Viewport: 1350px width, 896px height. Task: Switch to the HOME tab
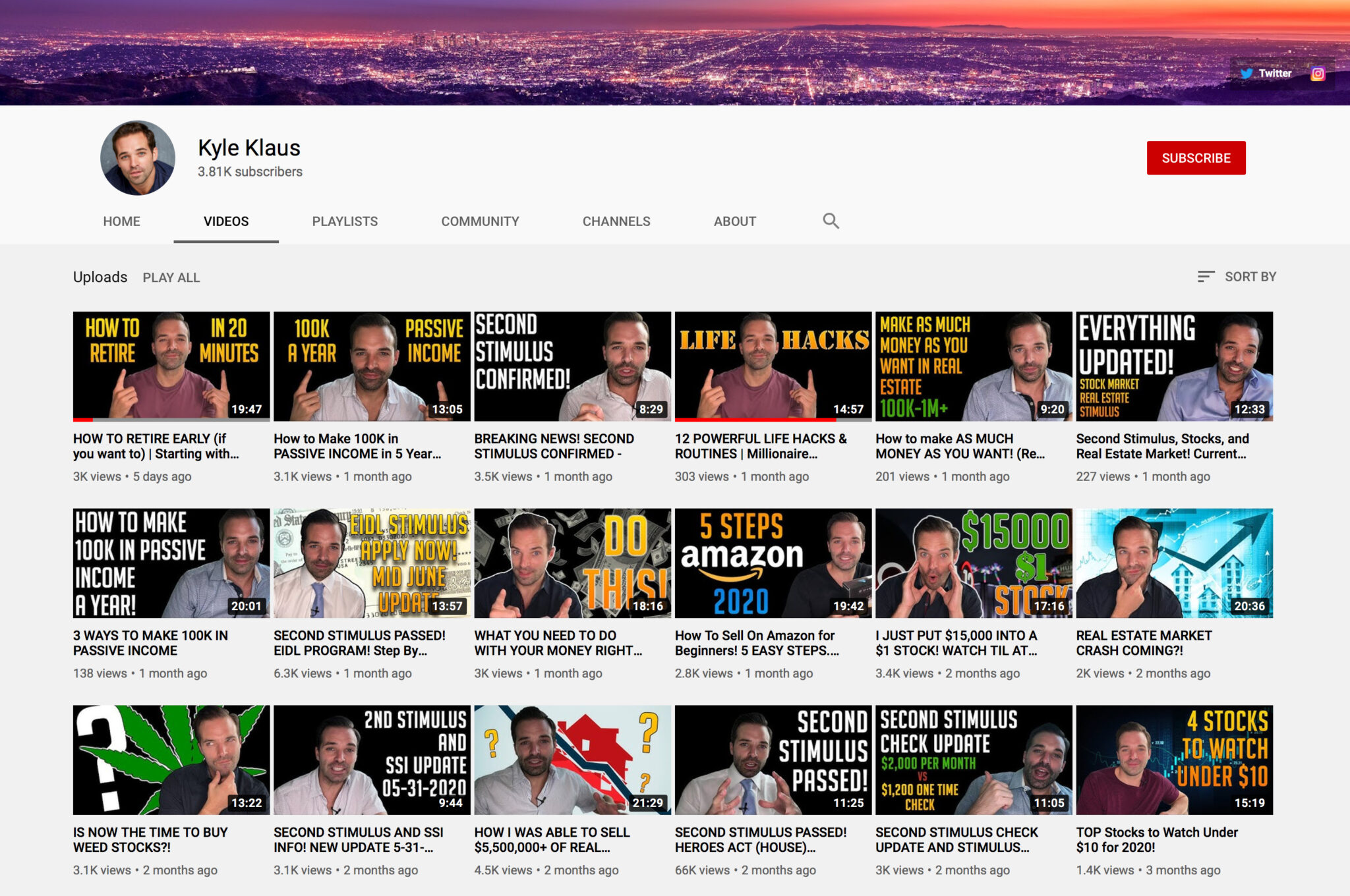coord(121,221)
